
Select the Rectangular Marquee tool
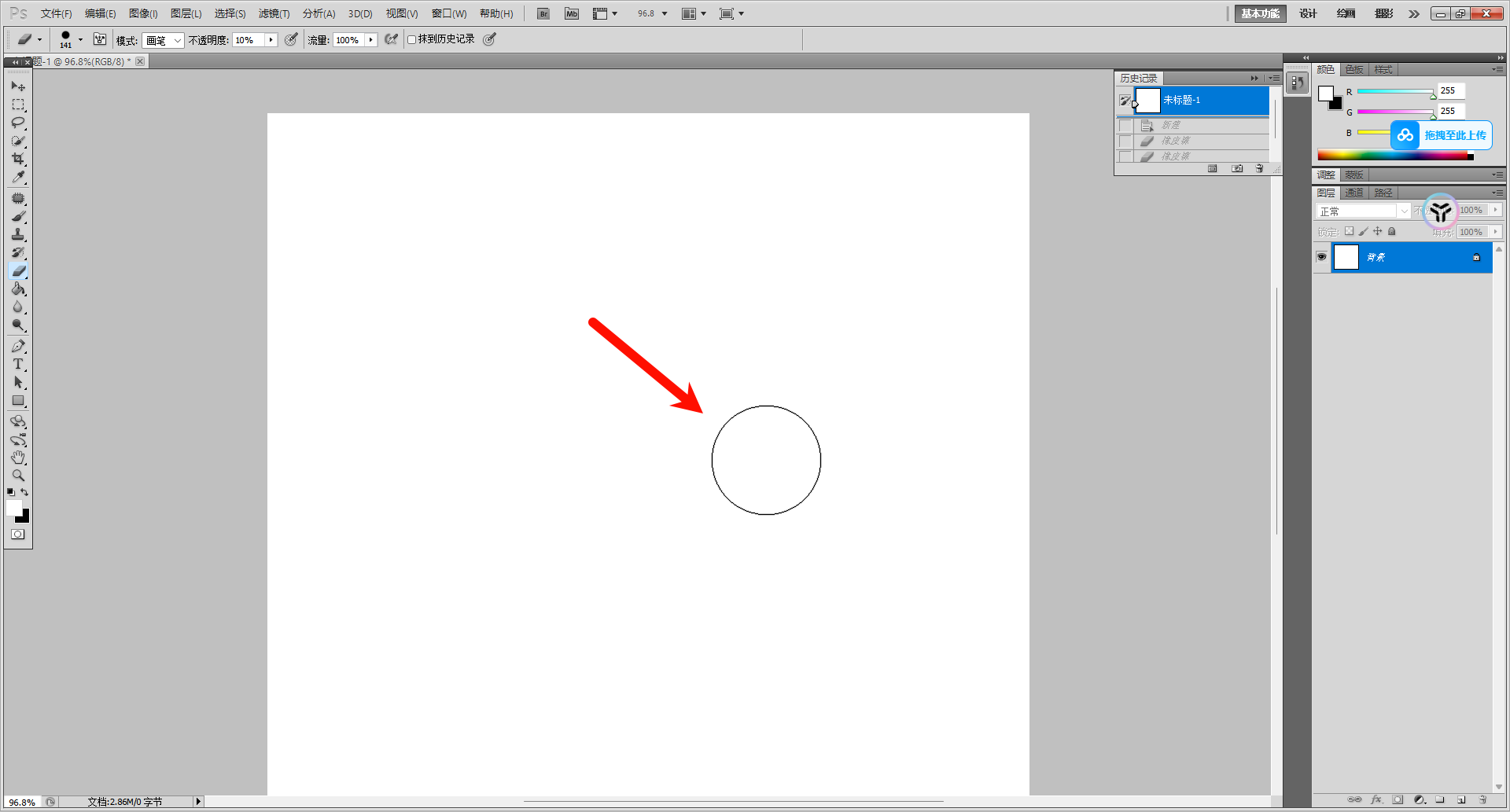point(18,105)
